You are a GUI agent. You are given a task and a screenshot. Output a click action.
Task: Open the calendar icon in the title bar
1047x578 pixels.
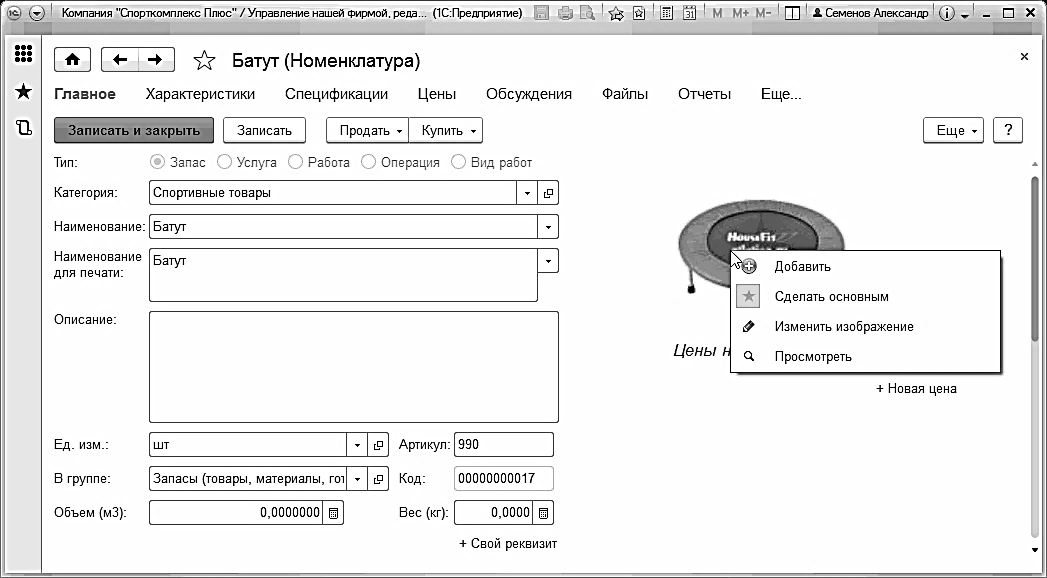click(689, 14)
